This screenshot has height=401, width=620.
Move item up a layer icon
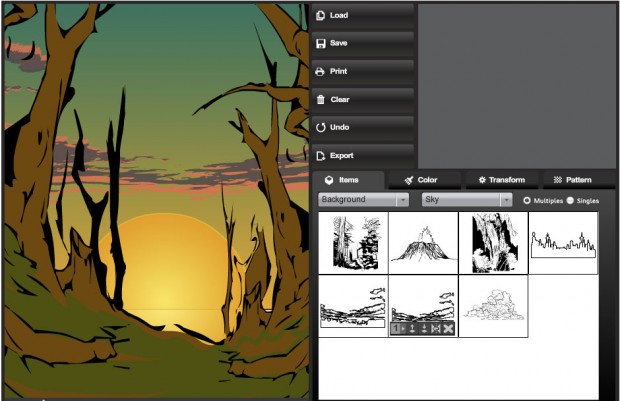click(412, 329)
